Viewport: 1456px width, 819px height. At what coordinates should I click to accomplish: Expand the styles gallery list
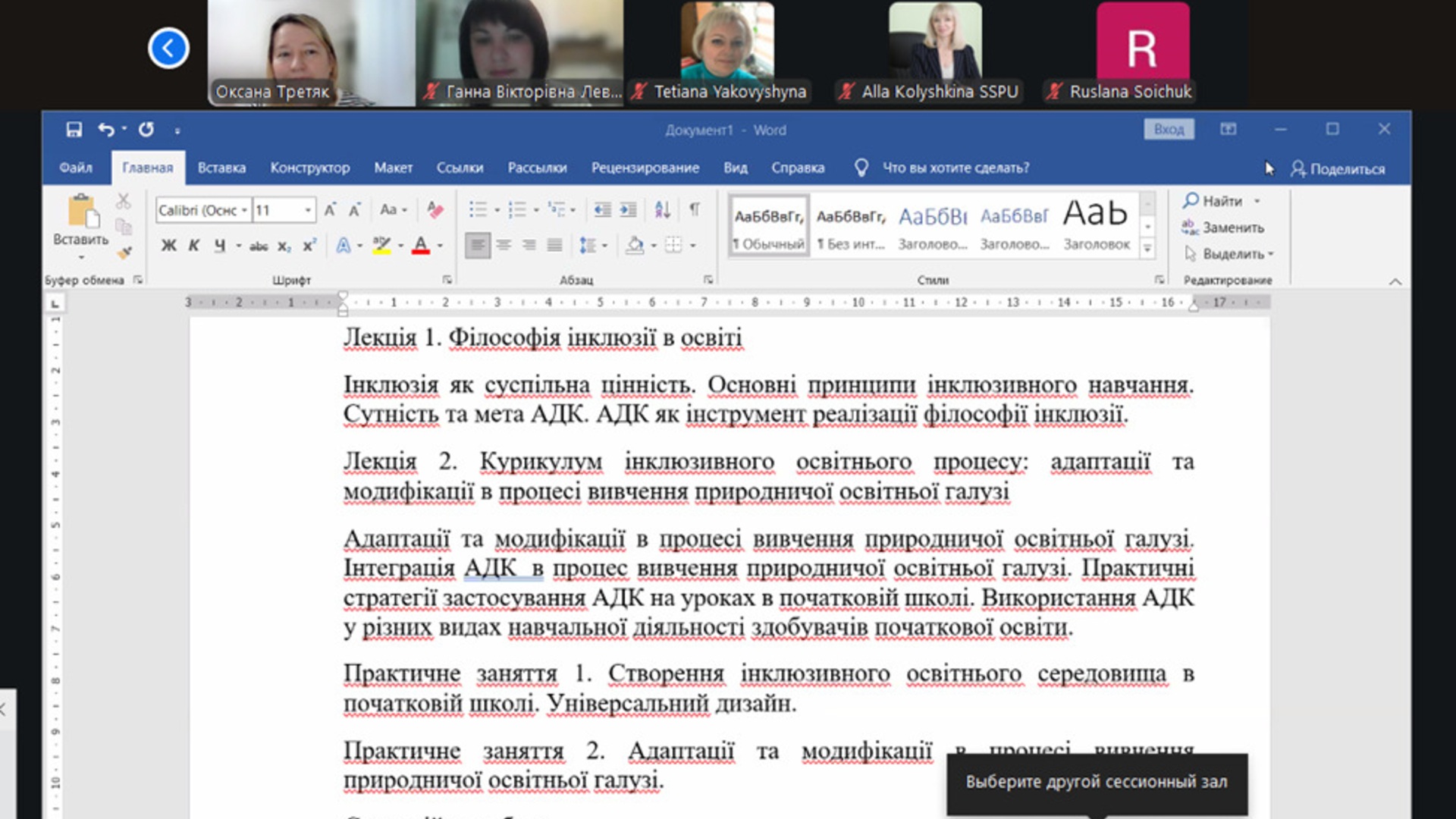click(x=1147, y=248)
